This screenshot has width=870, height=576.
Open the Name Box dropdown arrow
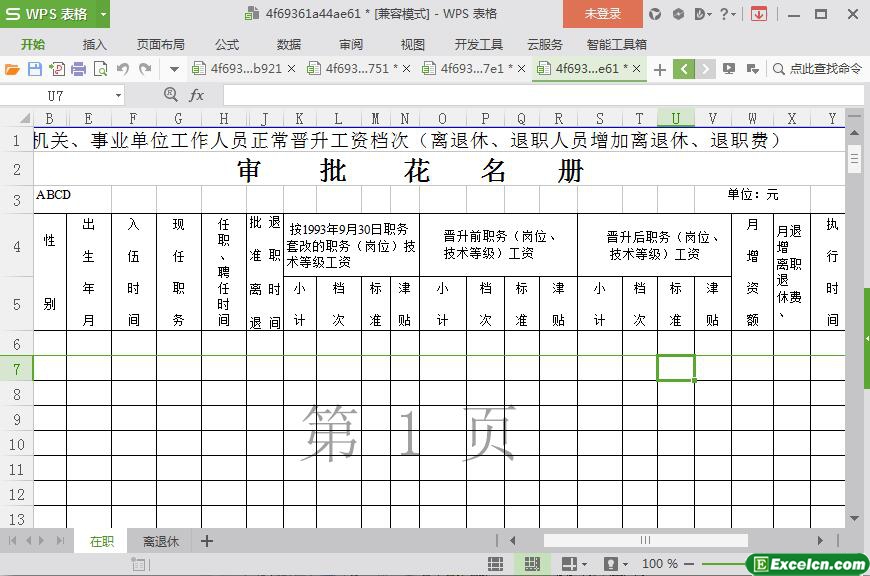tap(118, 95)
